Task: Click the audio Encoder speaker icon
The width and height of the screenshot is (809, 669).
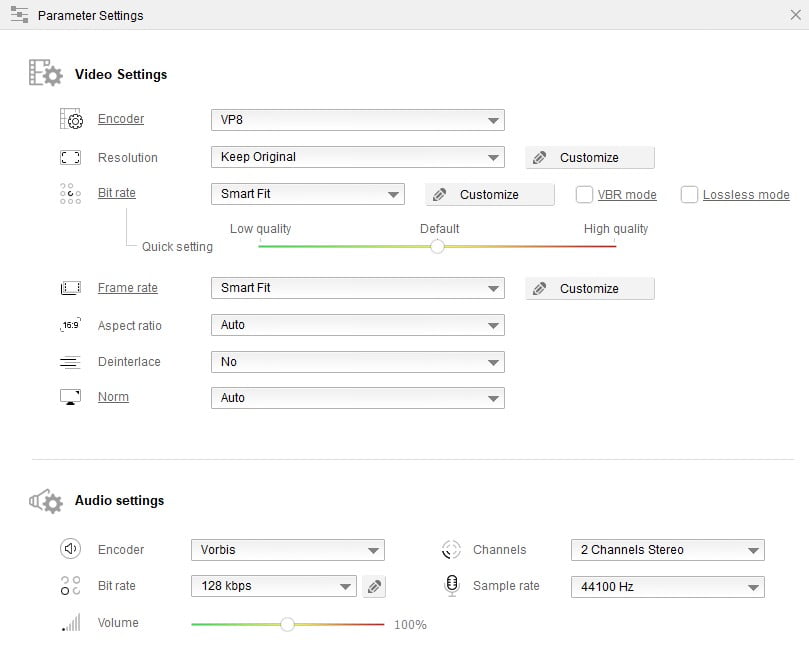Action: tap(70, 549)
